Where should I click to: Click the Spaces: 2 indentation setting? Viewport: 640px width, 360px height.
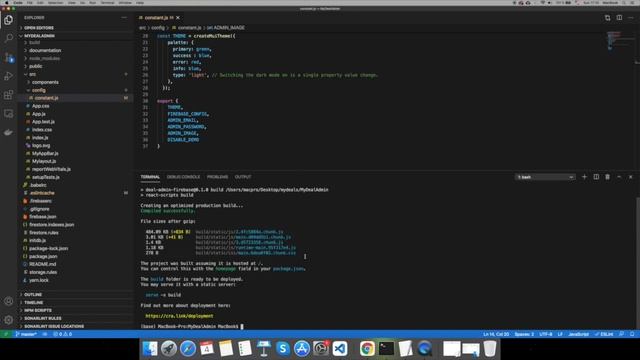point(524,334)
